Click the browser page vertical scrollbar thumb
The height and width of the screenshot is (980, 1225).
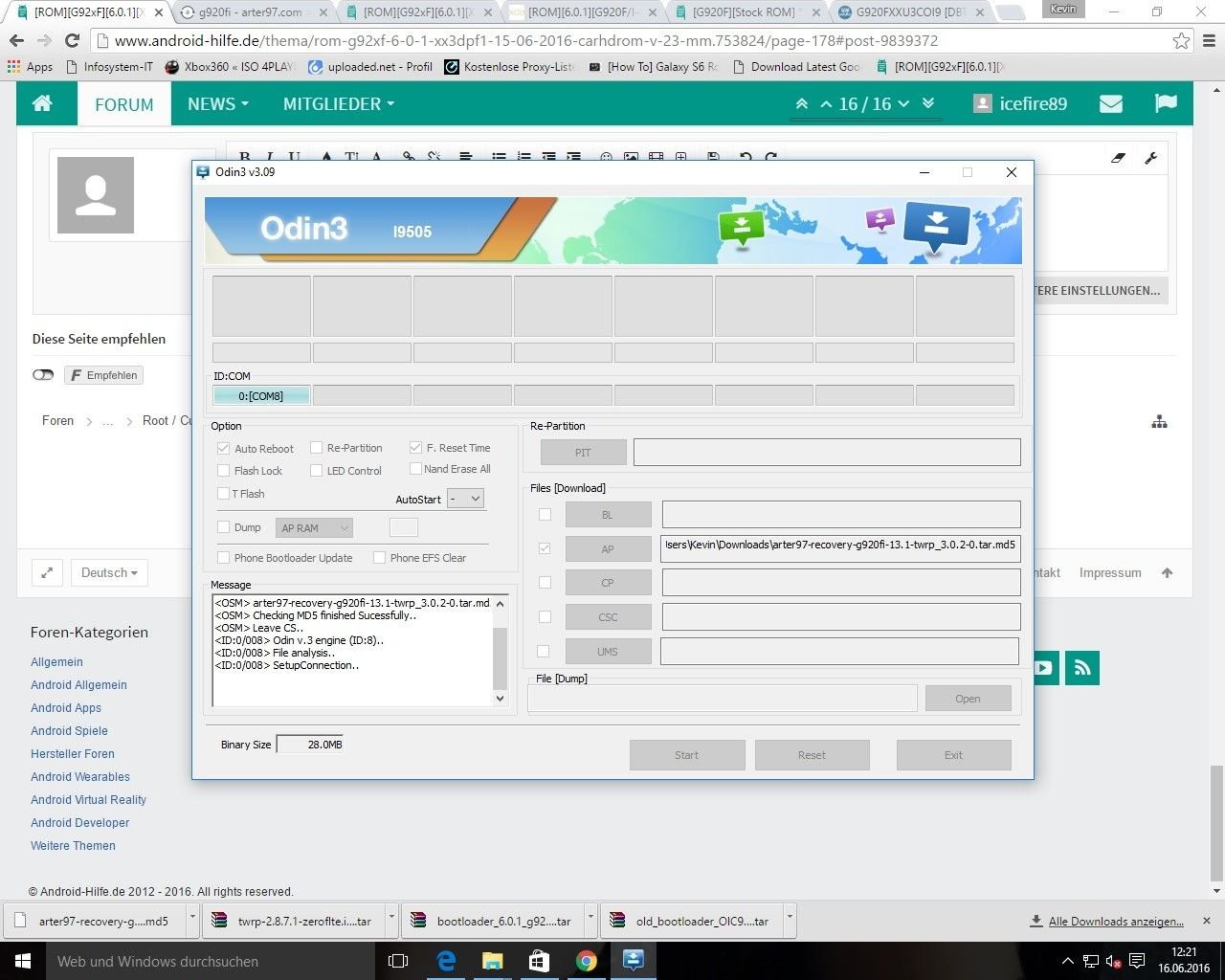click(x=1216, y=823)
